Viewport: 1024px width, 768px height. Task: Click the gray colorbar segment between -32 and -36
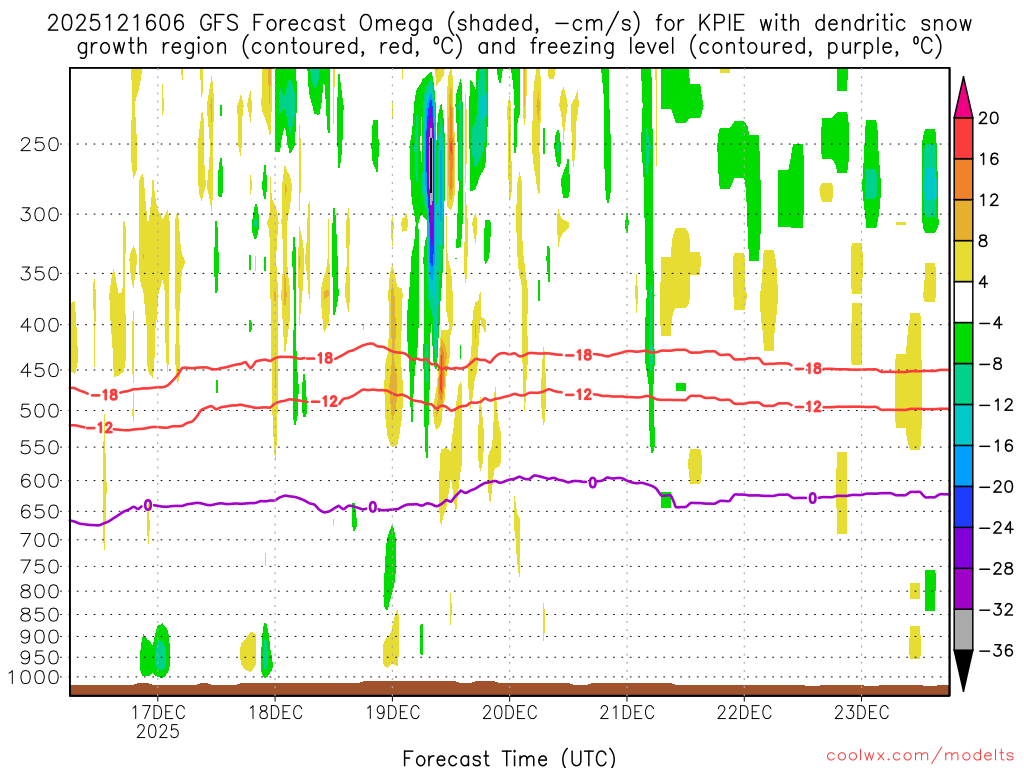point(965,629)
